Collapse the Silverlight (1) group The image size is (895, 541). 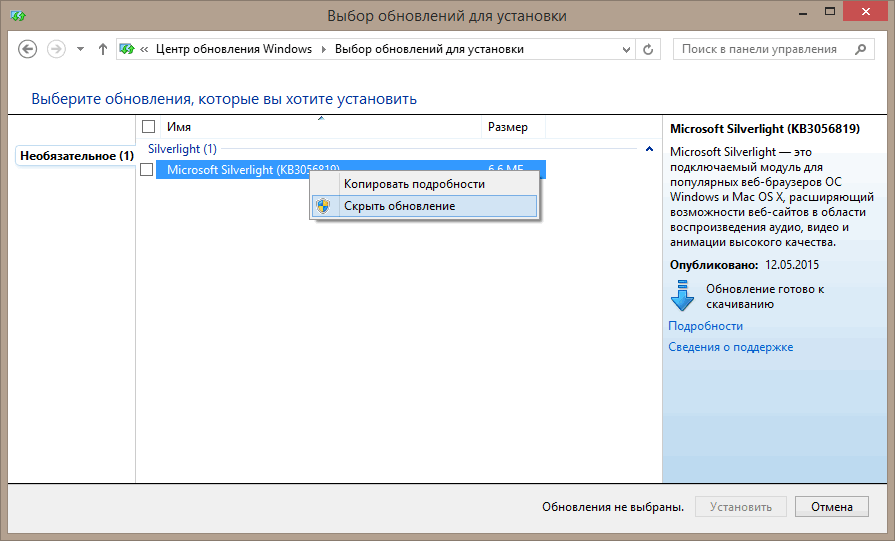[x=650, y=149]
